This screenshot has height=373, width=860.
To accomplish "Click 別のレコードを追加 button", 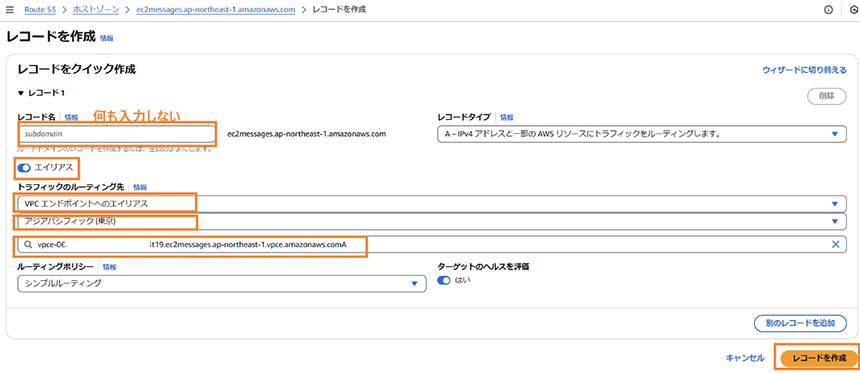I will (800, 323).
